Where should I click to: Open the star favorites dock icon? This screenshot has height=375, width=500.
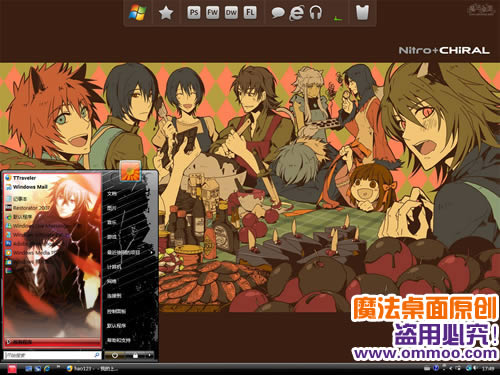tap(166, 13)
